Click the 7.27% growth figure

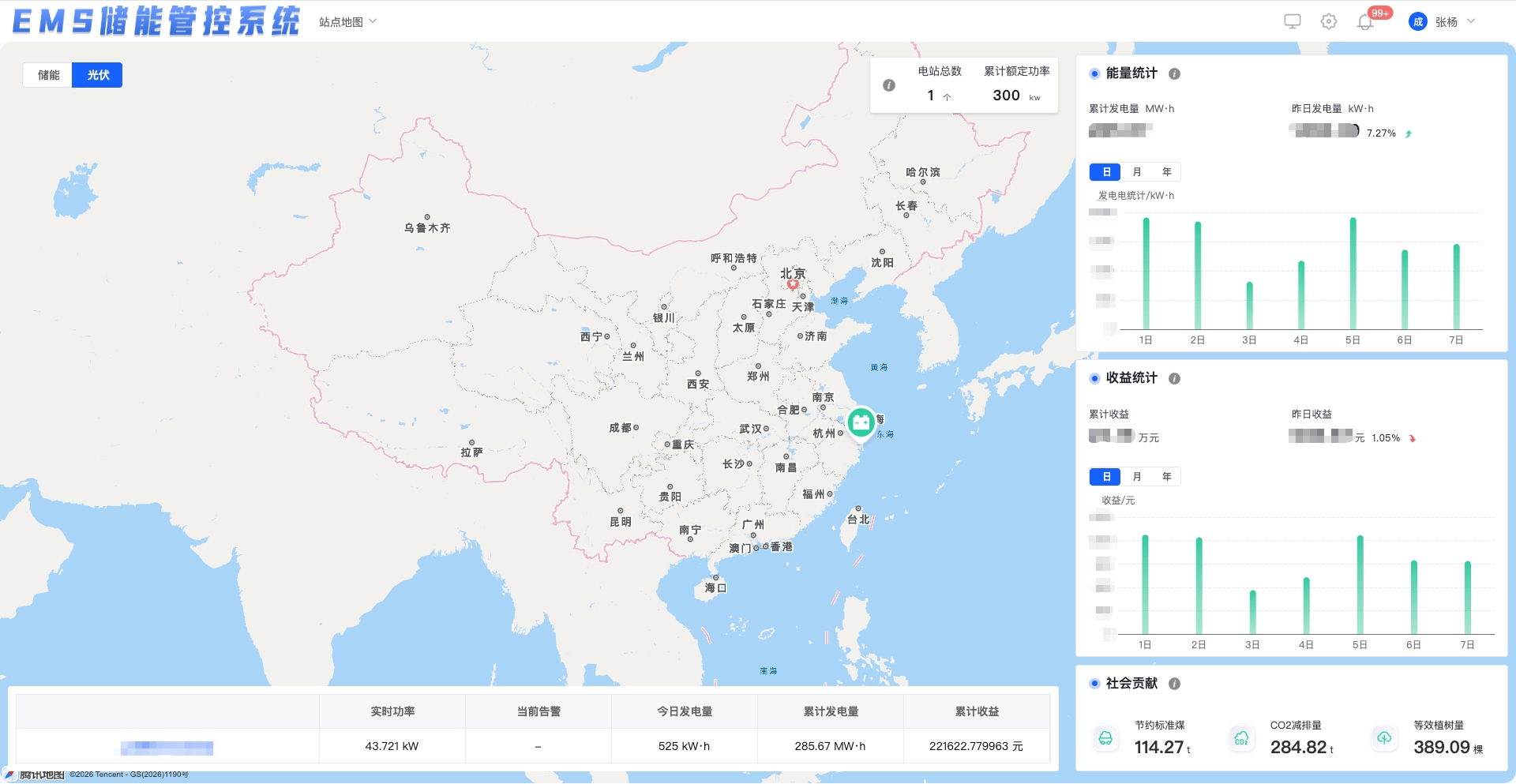pos(1381,133)
